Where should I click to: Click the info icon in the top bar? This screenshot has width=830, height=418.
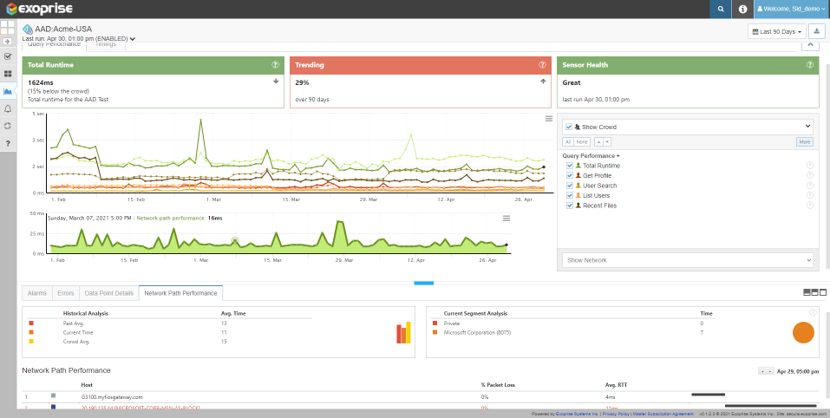(743, 9)
